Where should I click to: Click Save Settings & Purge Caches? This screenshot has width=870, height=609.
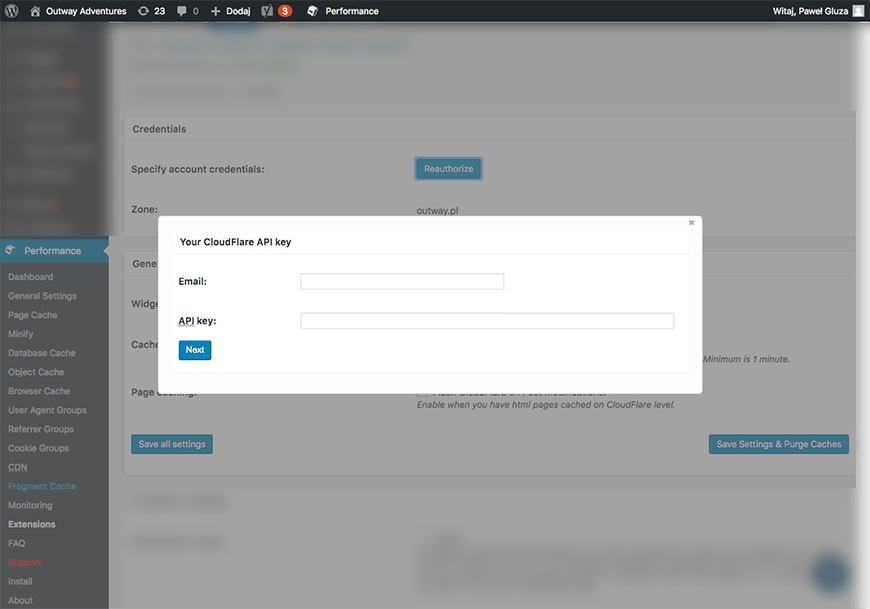778,444
